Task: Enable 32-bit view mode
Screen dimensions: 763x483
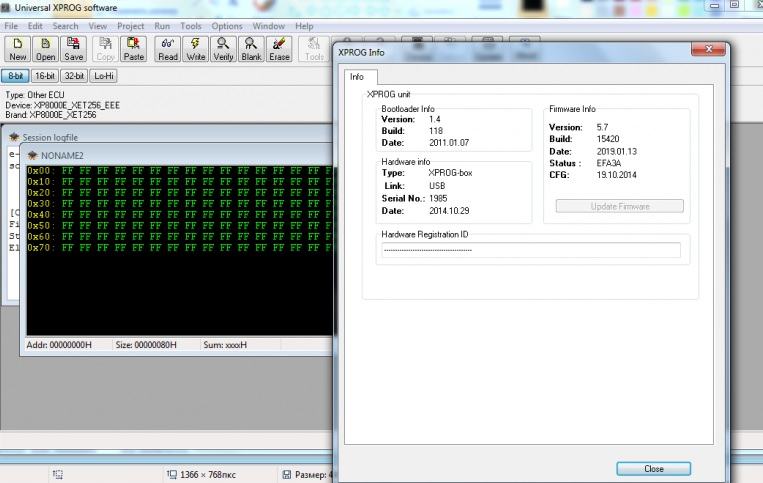Action: coord(73,76)
